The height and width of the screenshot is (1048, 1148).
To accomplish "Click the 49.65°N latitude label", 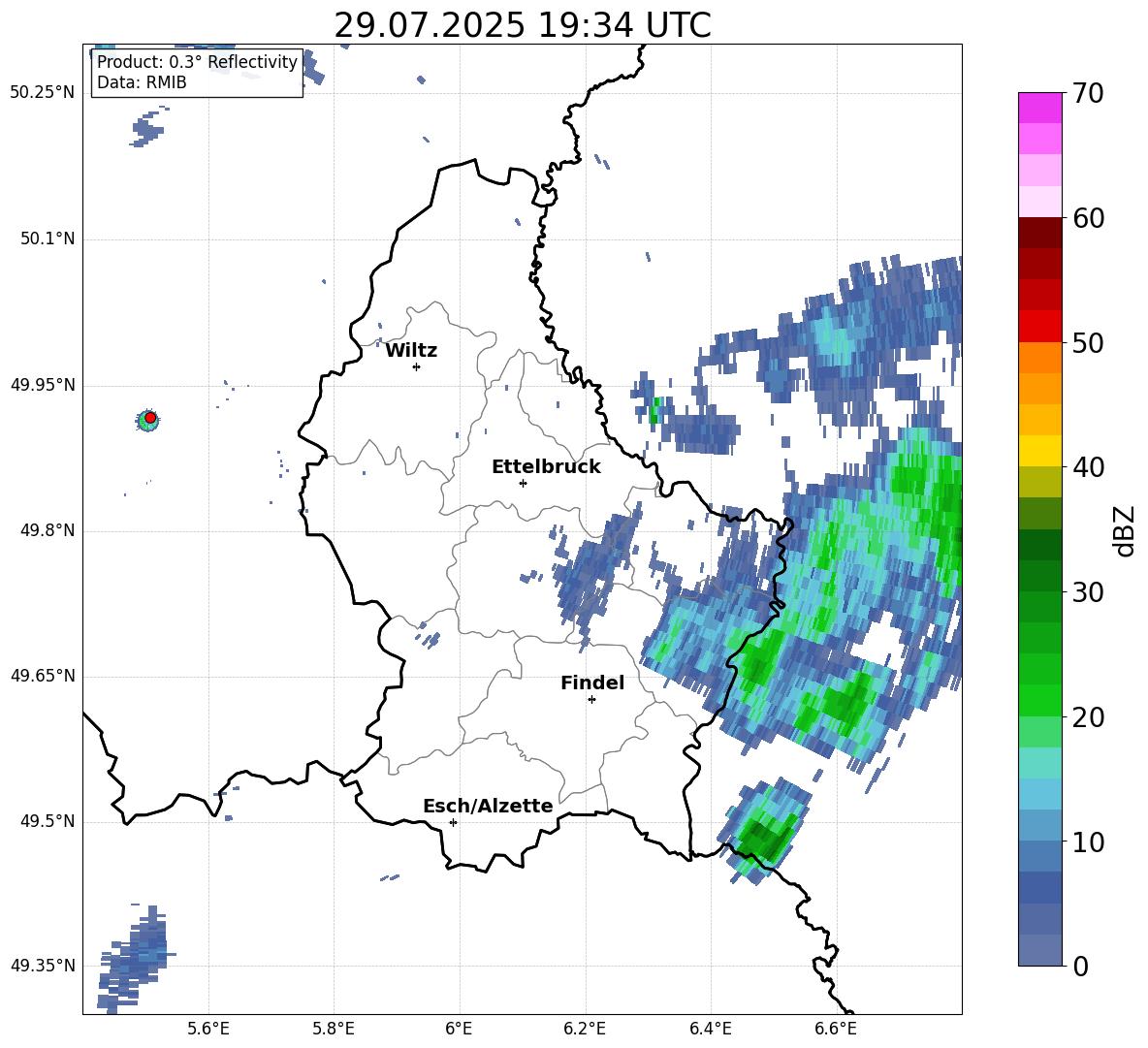I will 43,676.
